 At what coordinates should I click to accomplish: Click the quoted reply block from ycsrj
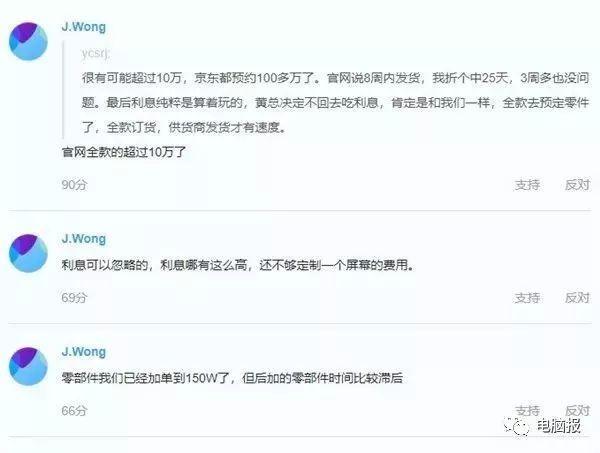[326, 90]
